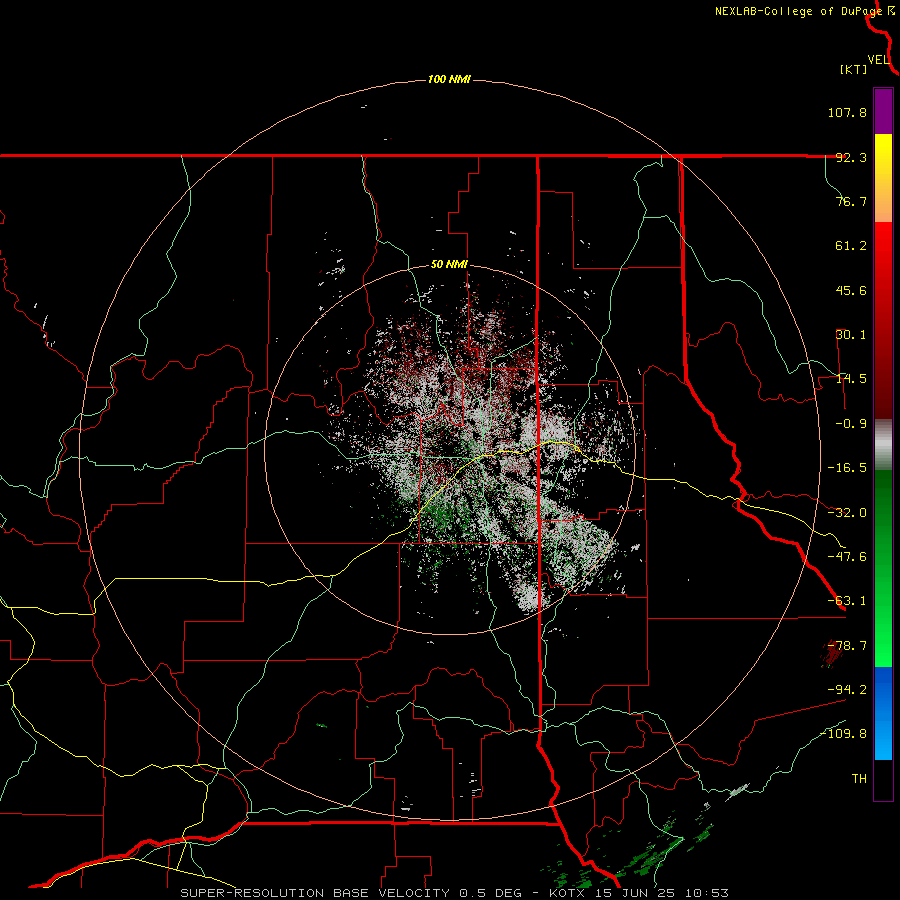Click the KOTX station identifier

tap(568, 893)
